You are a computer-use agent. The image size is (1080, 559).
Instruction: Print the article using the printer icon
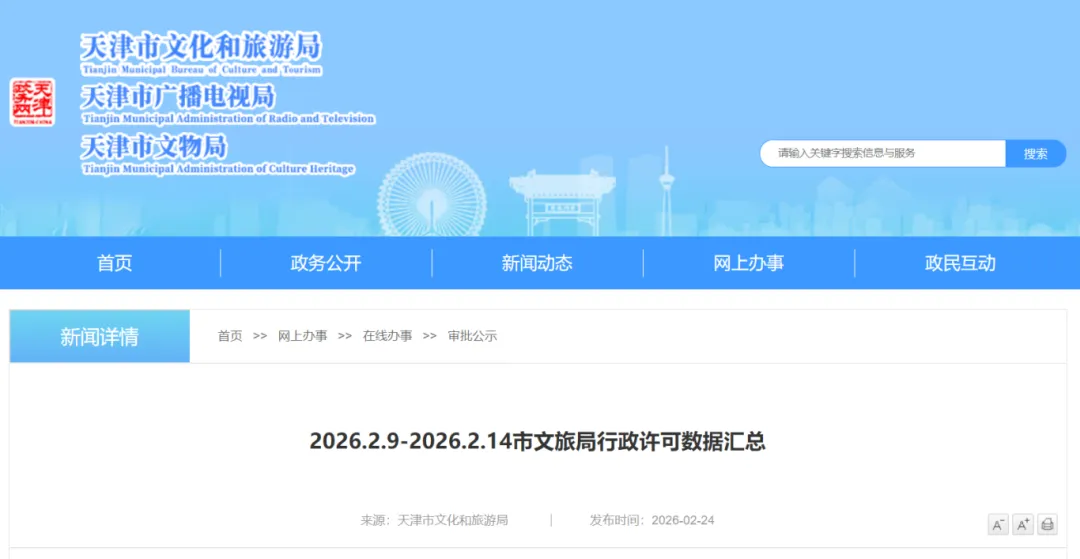click(1047, 524)
